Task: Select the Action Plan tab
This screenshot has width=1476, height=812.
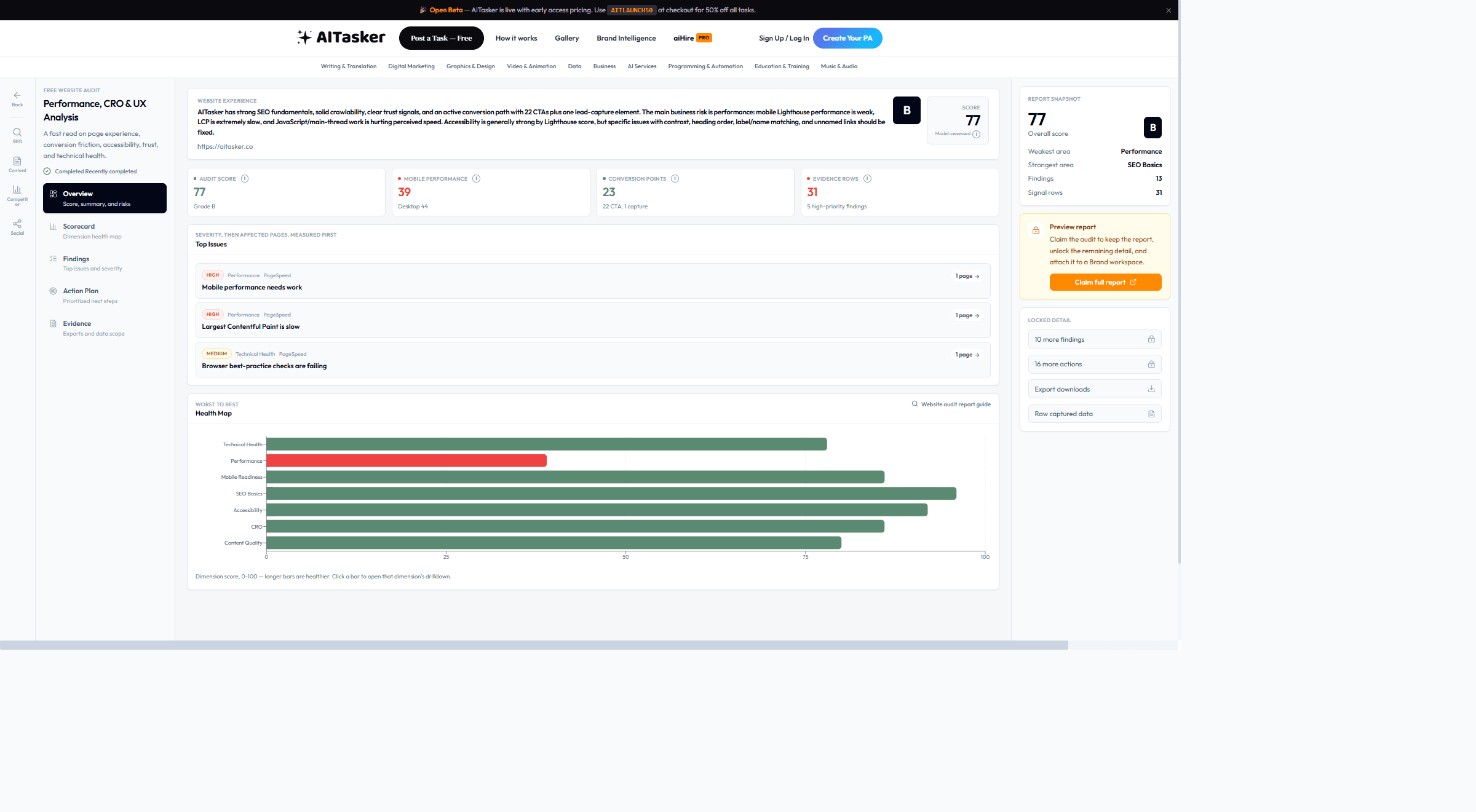Action: click(x=105, y=296)
